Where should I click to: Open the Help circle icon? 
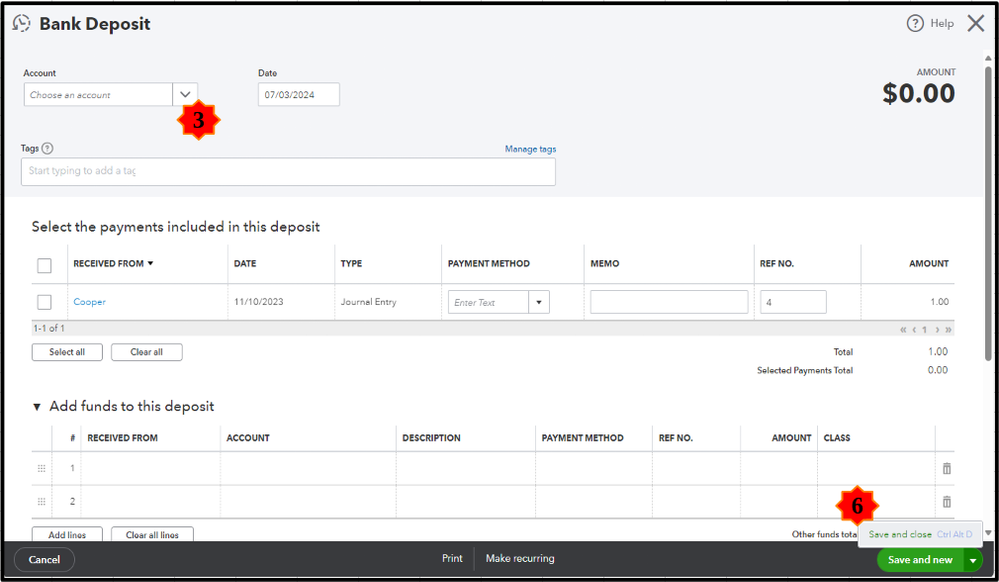pyautogui.click(x=914, y=23)
